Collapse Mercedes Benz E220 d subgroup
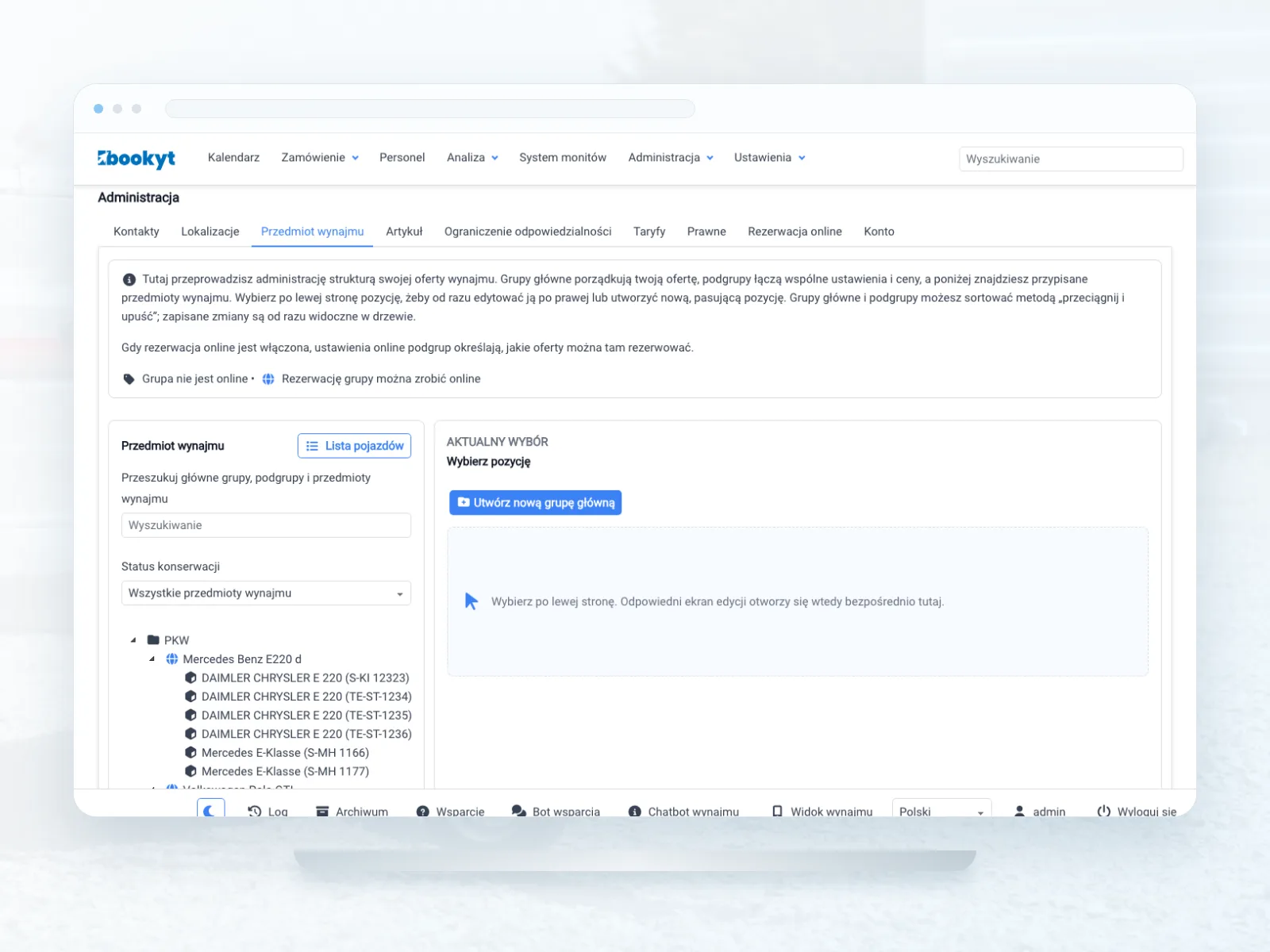This screenshot has width=1270, height=952. [x=152, y=659]
